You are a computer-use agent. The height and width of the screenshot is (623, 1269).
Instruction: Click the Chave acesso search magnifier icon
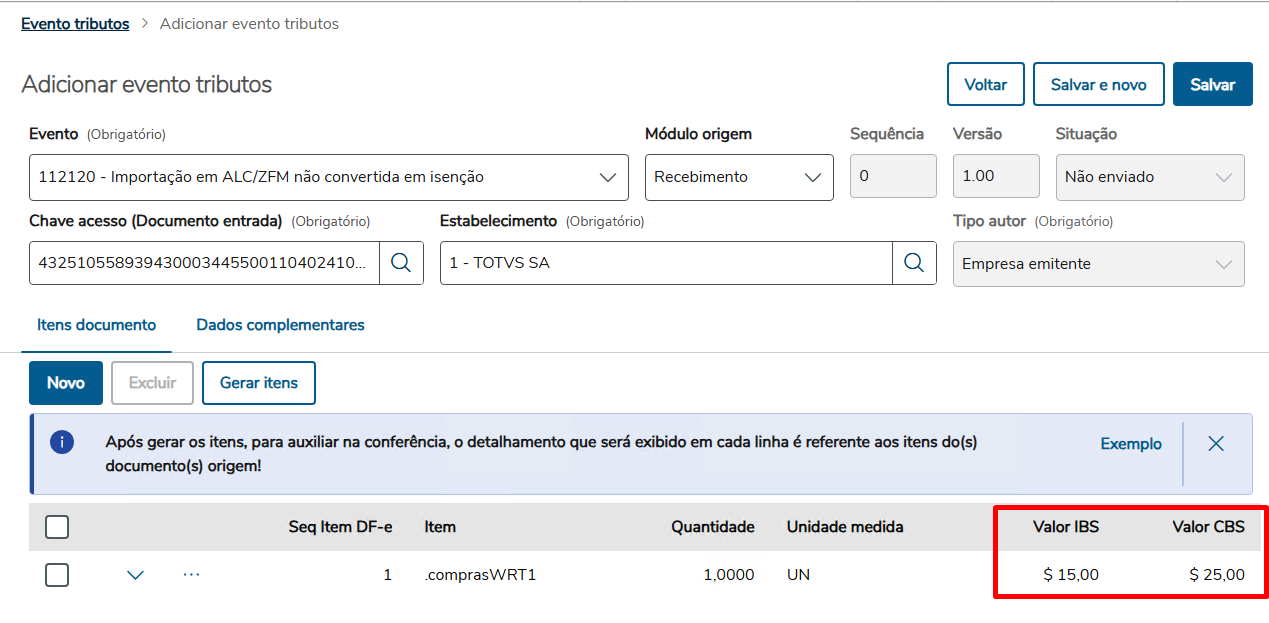401,263
